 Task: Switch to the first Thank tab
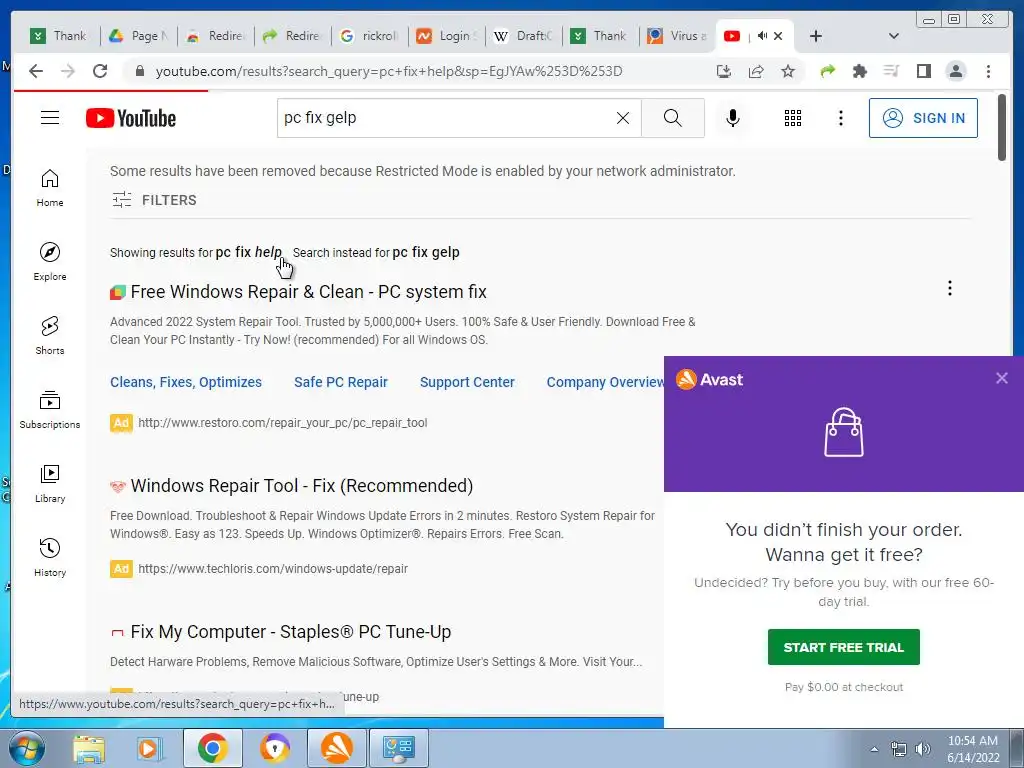(58, 36)
